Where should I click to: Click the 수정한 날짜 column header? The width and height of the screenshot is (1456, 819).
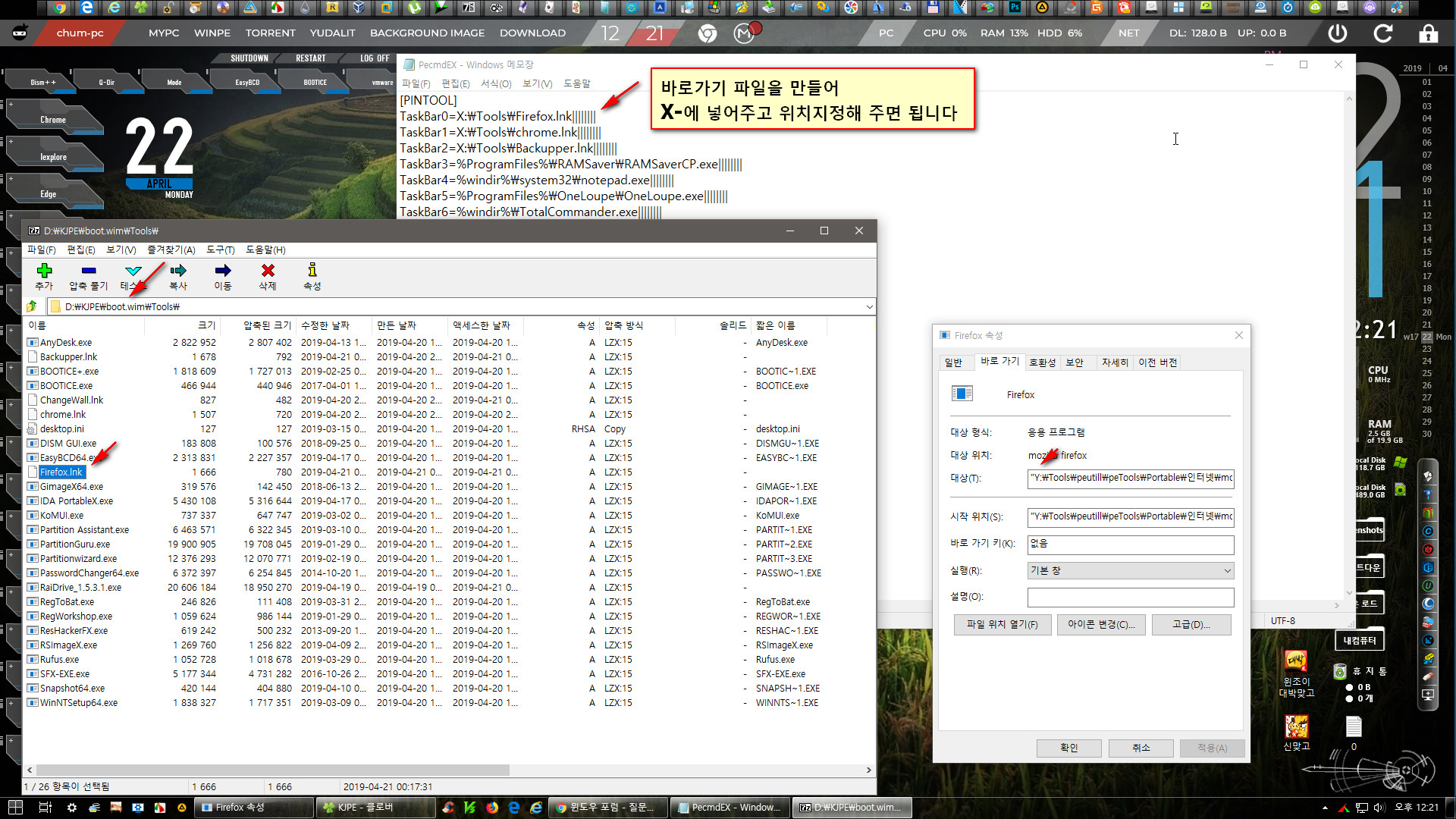tap(334, 325)
